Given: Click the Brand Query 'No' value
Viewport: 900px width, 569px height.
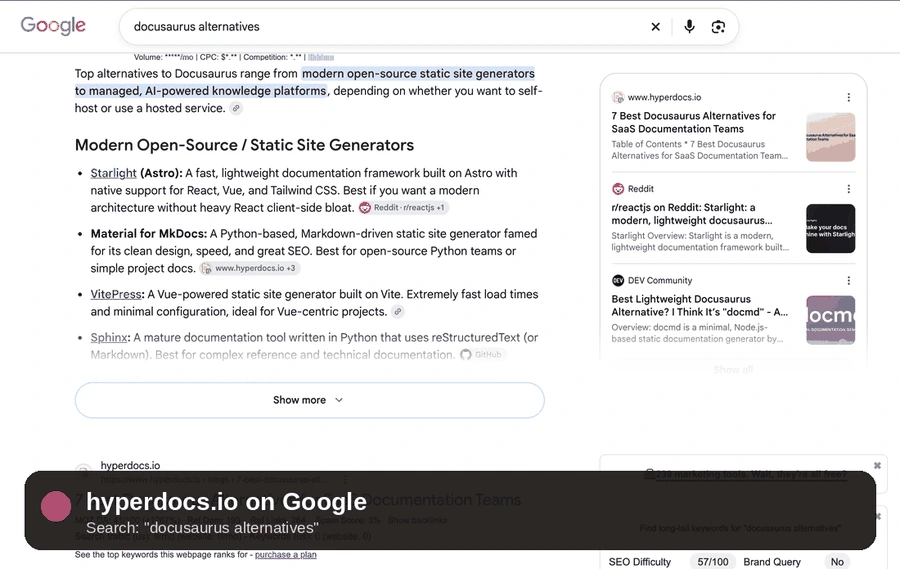Looking at the screenshot, I should click(837, 562).
